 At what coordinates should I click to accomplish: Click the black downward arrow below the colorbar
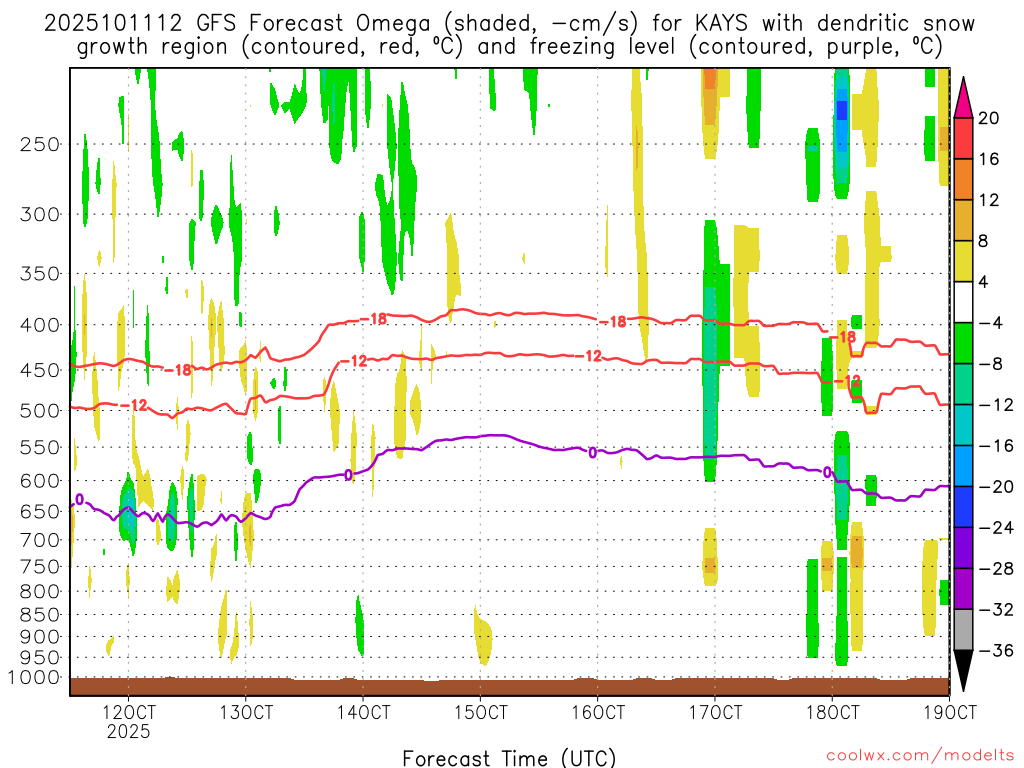click(964, 671)
